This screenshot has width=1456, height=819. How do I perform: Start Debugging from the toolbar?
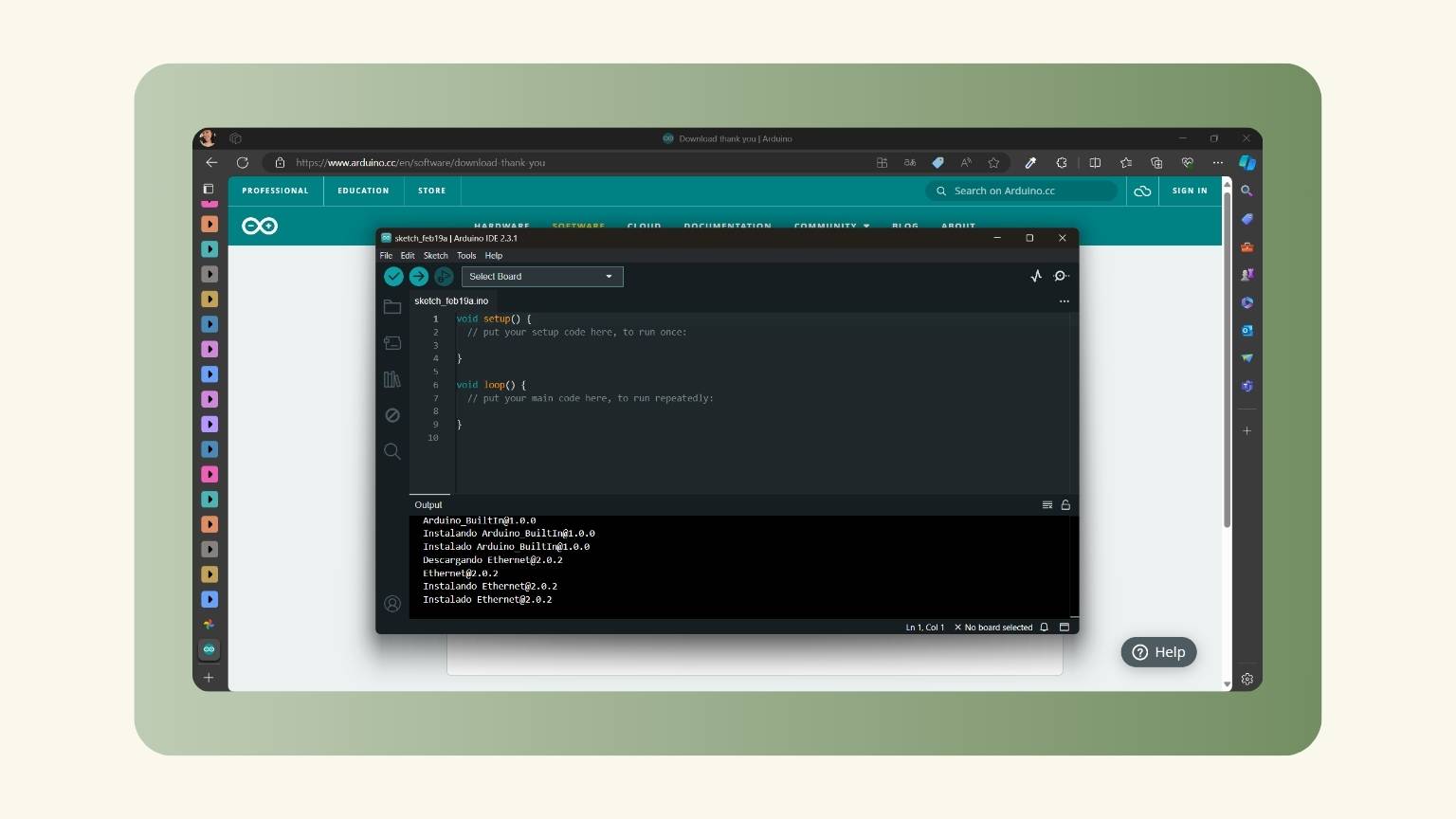coord(444,277)
